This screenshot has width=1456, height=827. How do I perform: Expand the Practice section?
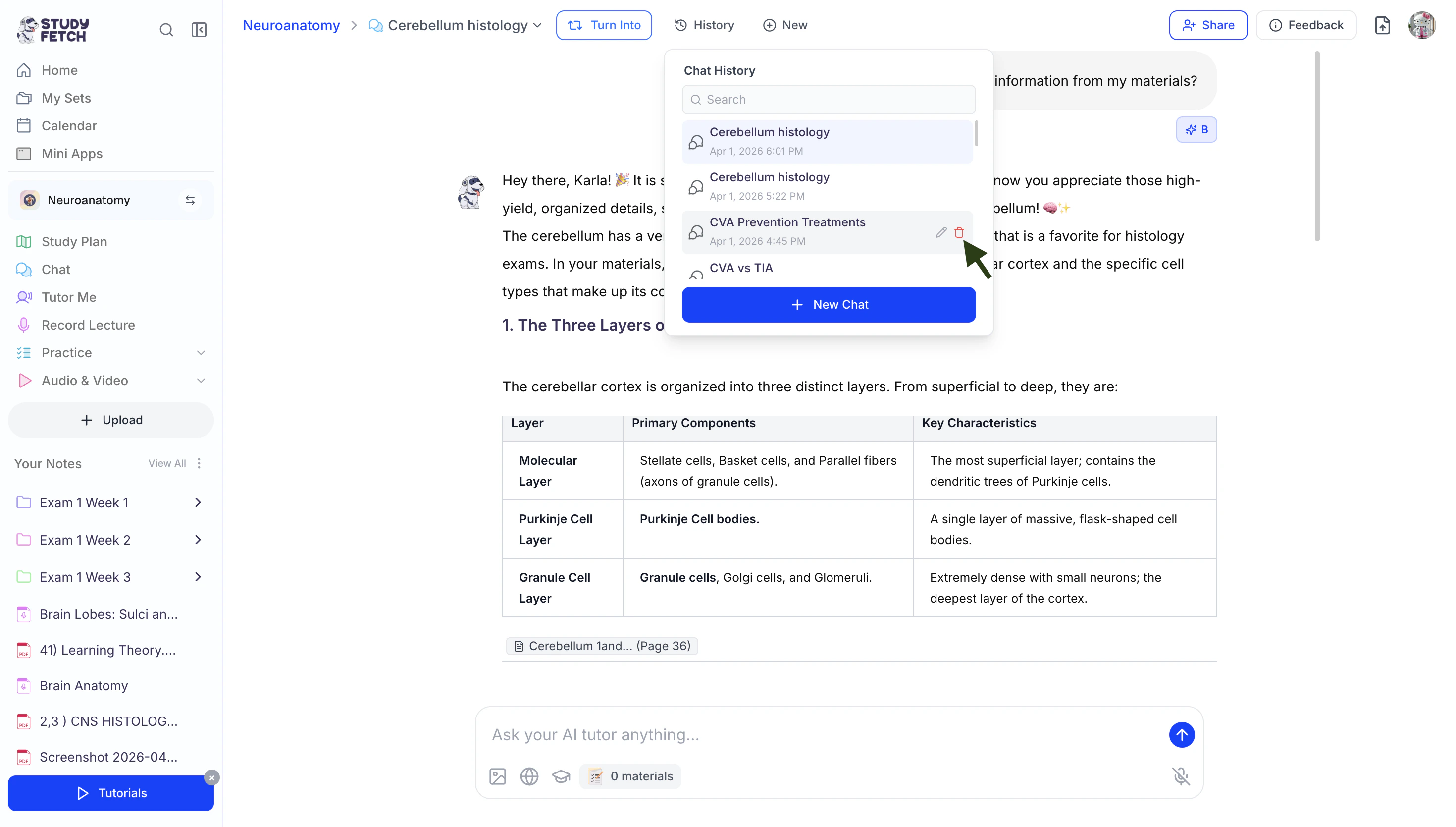pos(201,353)
